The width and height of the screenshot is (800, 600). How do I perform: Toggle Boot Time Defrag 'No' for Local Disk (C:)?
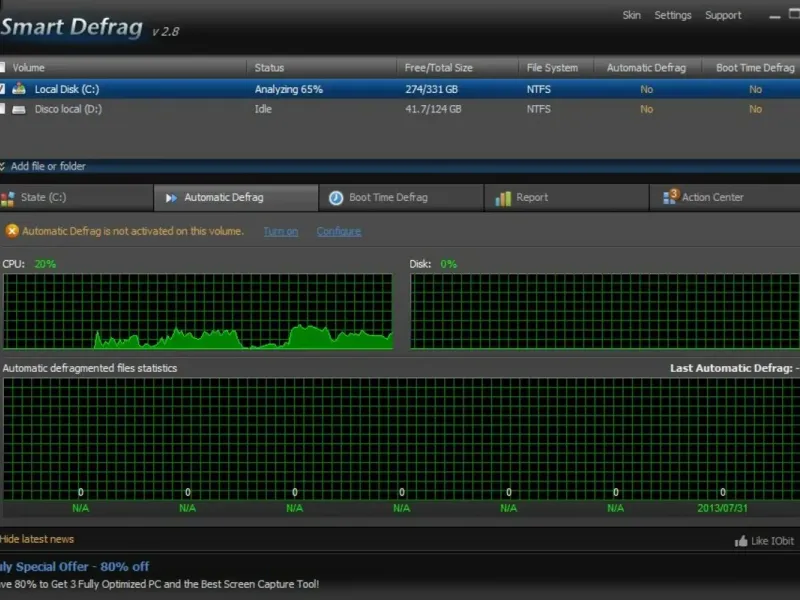coord(755,89)
